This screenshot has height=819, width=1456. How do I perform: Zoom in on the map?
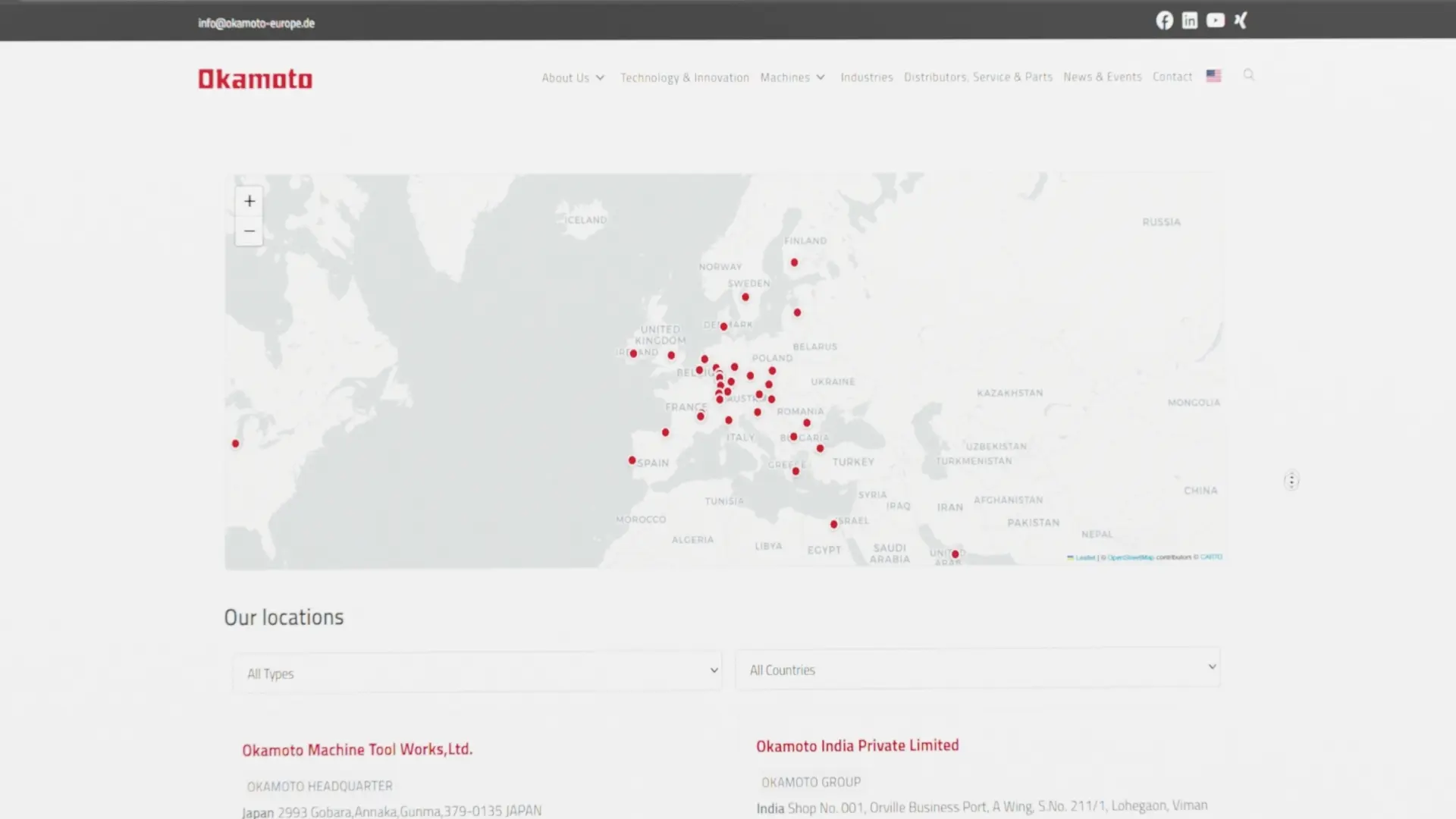pyautogui.click(x=249, y=201)
